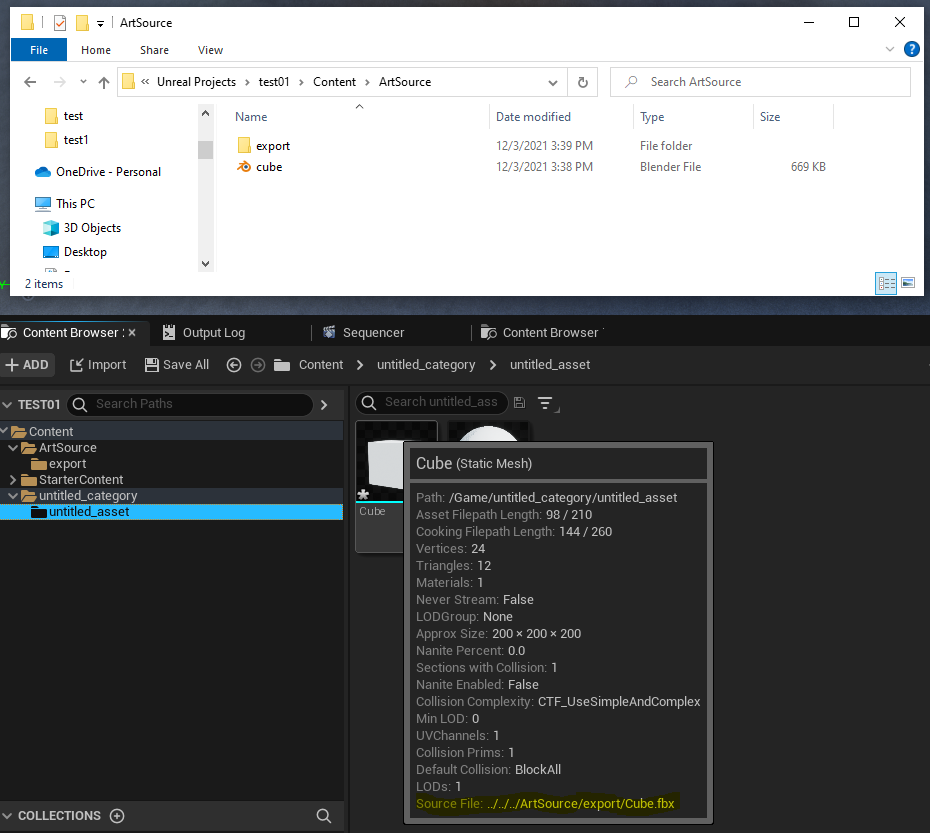This screenshot has width=930, height=833.
Task: Click the Import icon in the Content Browser
Action: click(75, 364)
